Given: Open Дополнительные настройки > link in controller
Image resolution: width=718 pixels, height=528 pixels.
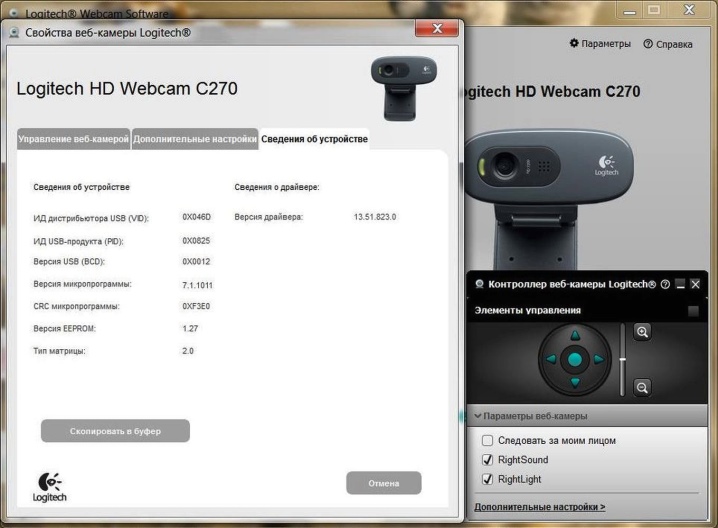Looking at the screenshot, I should [x=539, y=507].
